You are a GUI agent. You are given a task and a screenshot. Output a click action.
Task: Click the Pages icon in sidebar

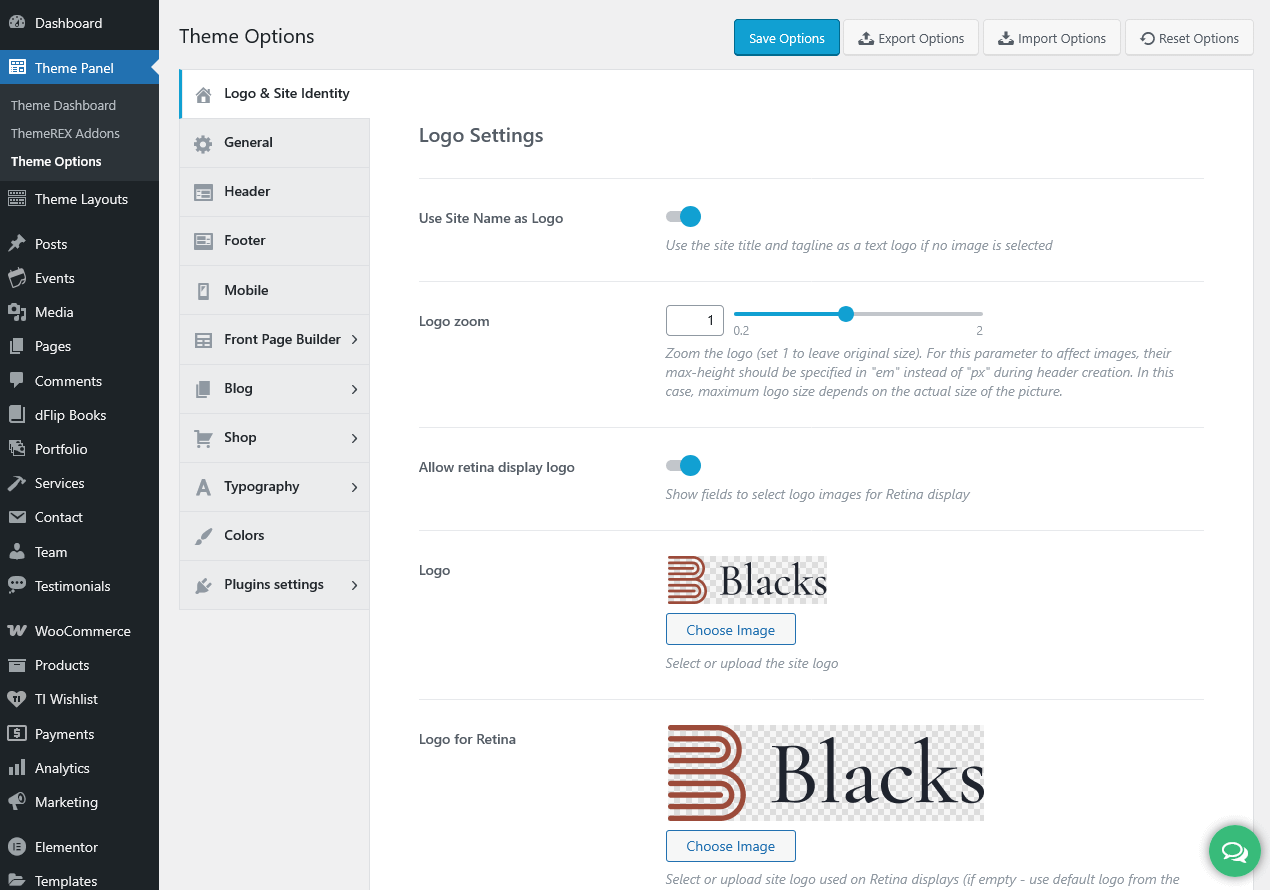tap(17, 346)
